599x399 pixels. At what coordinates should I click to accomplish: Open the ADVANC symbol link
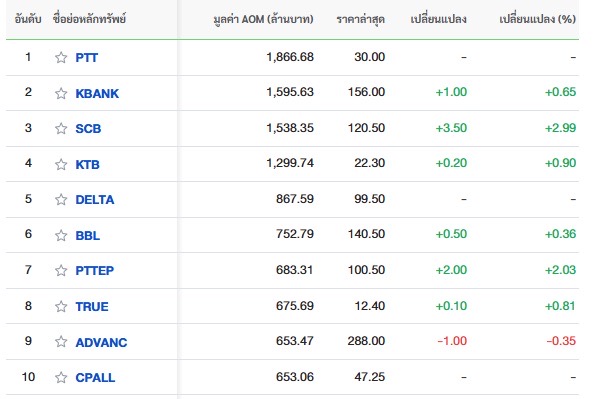tap(101, 342)
